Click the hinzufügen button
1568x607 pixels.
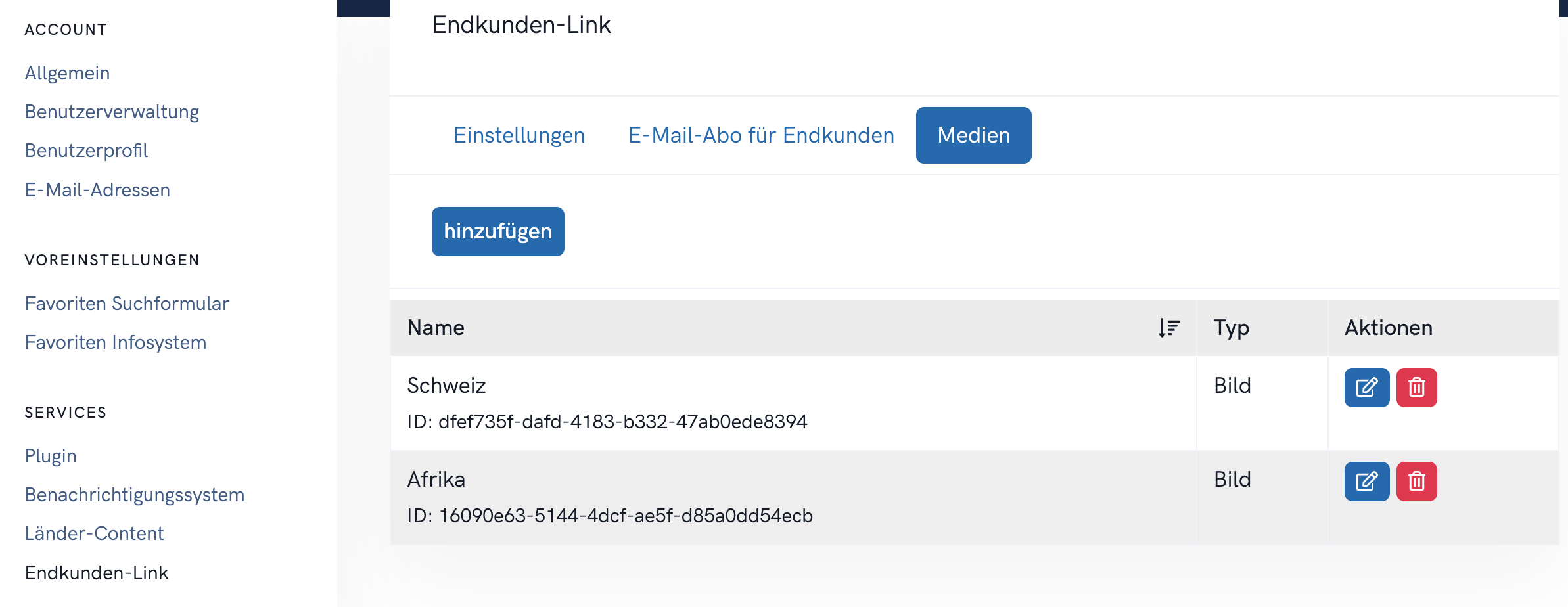click(497, 231)
